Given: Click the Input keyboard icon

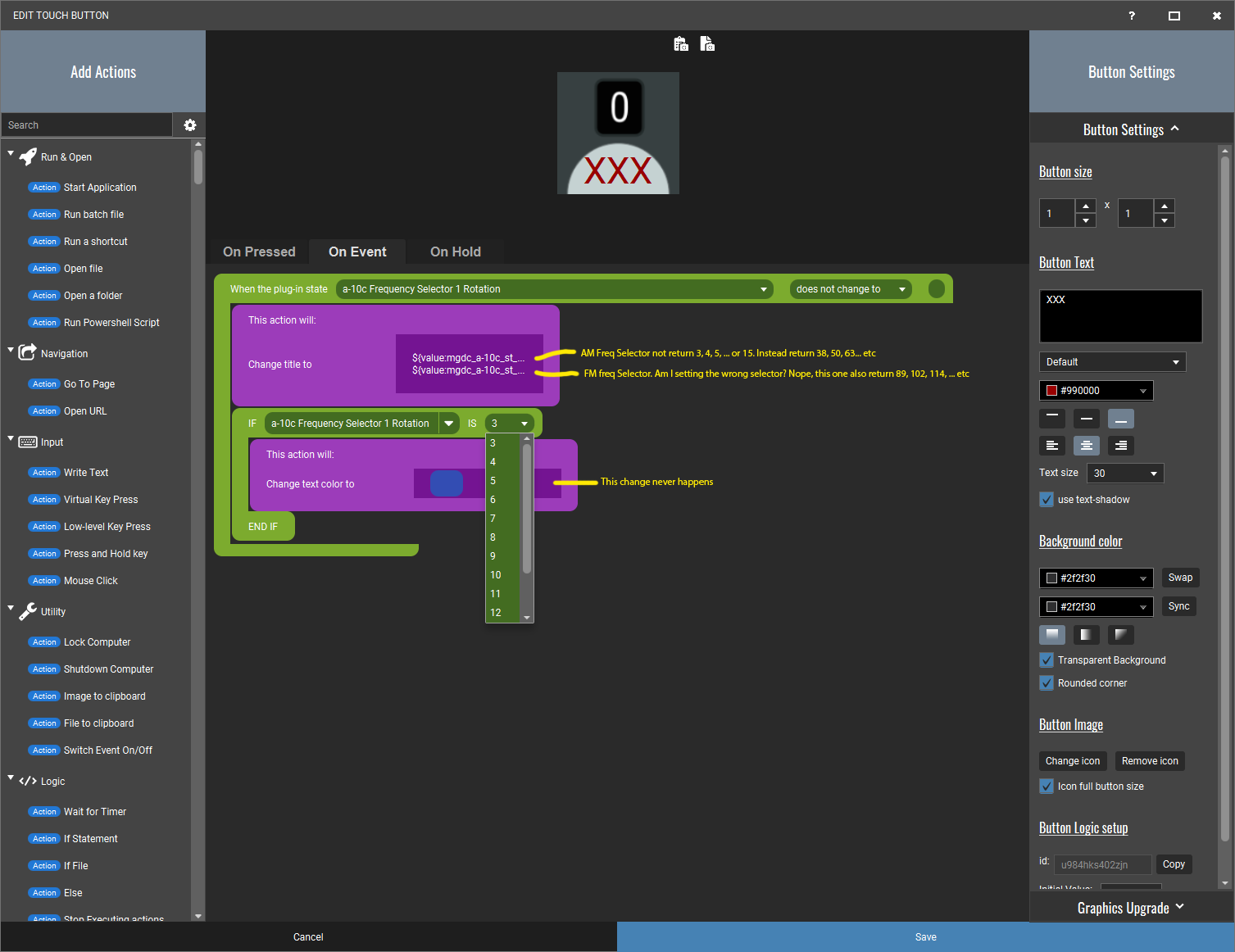Looking at the screenshot, I should click(x=28, y=442).
